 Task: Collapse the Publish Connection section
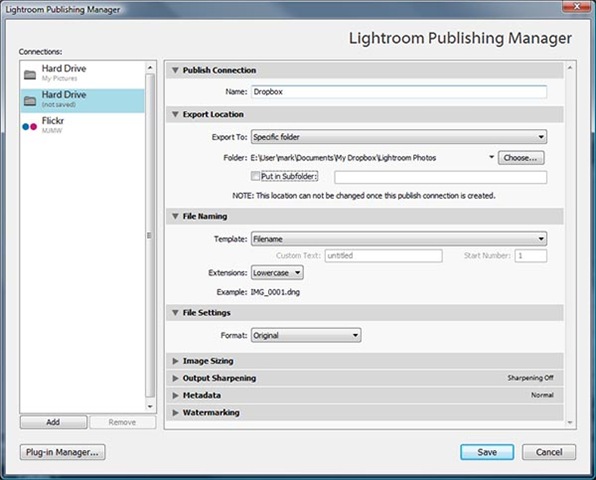coord(175,70)
